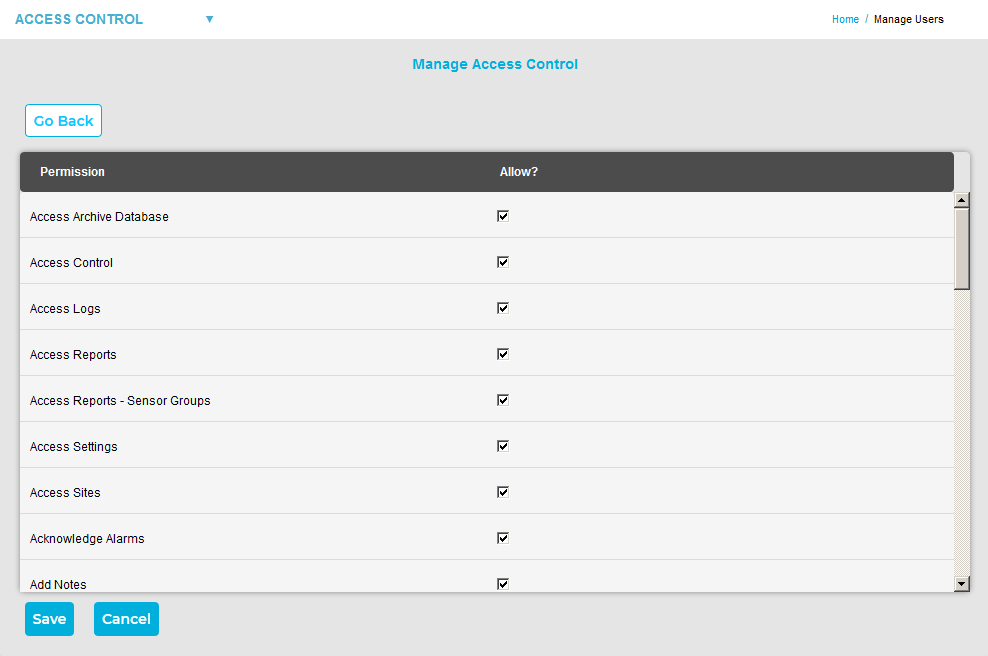988x656 pixels.
Task: Go to Home breadcrumb link
Action: [845, 19]
